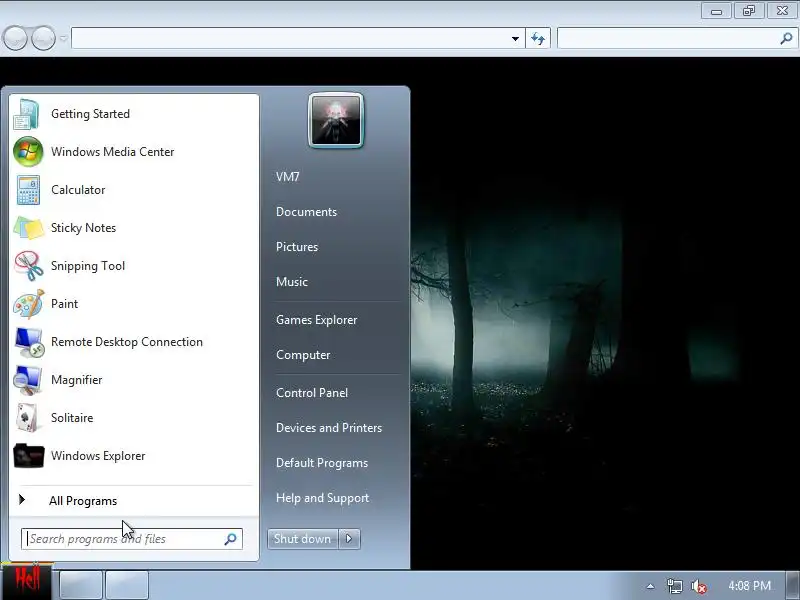Click the Hell start button

point(26,581)
